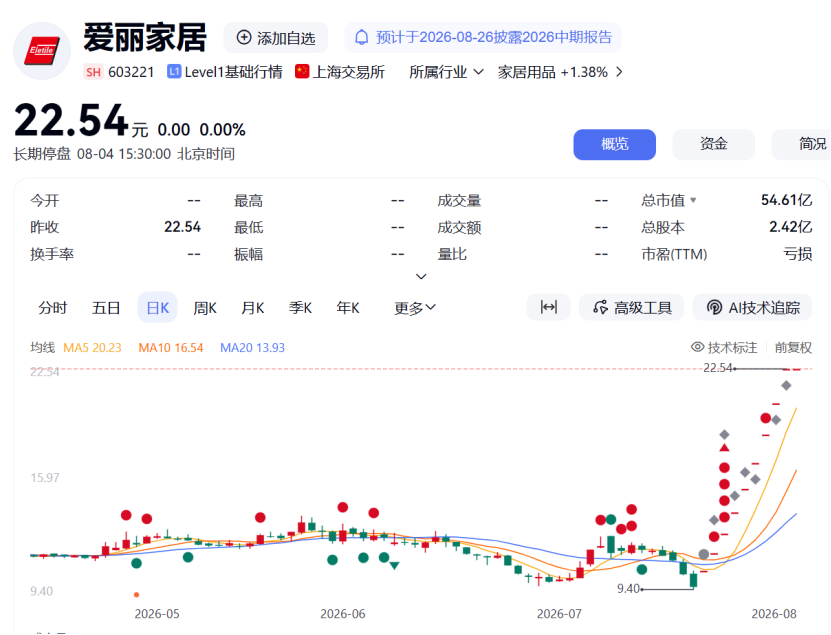Open the 家居用品 +1.38% industry link arrow
Screen dimensions: 831x635
[x=619, y=72]
